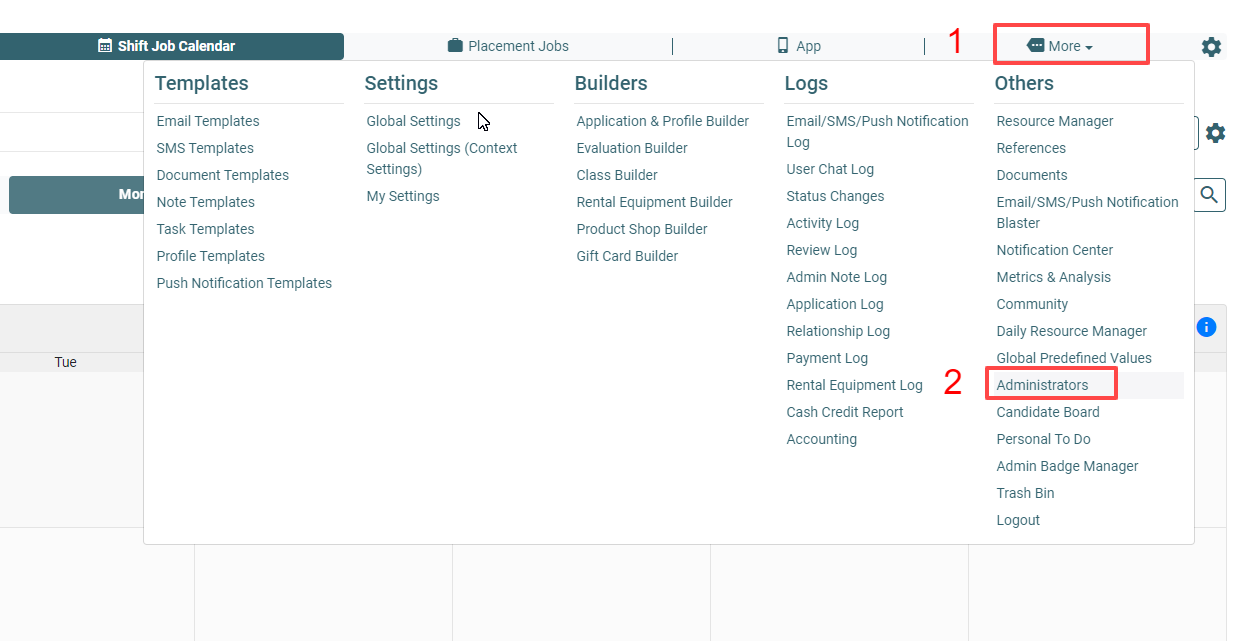Click the gear icon beside the input box
The image size is (1249, 641).
click(1215, 133)
